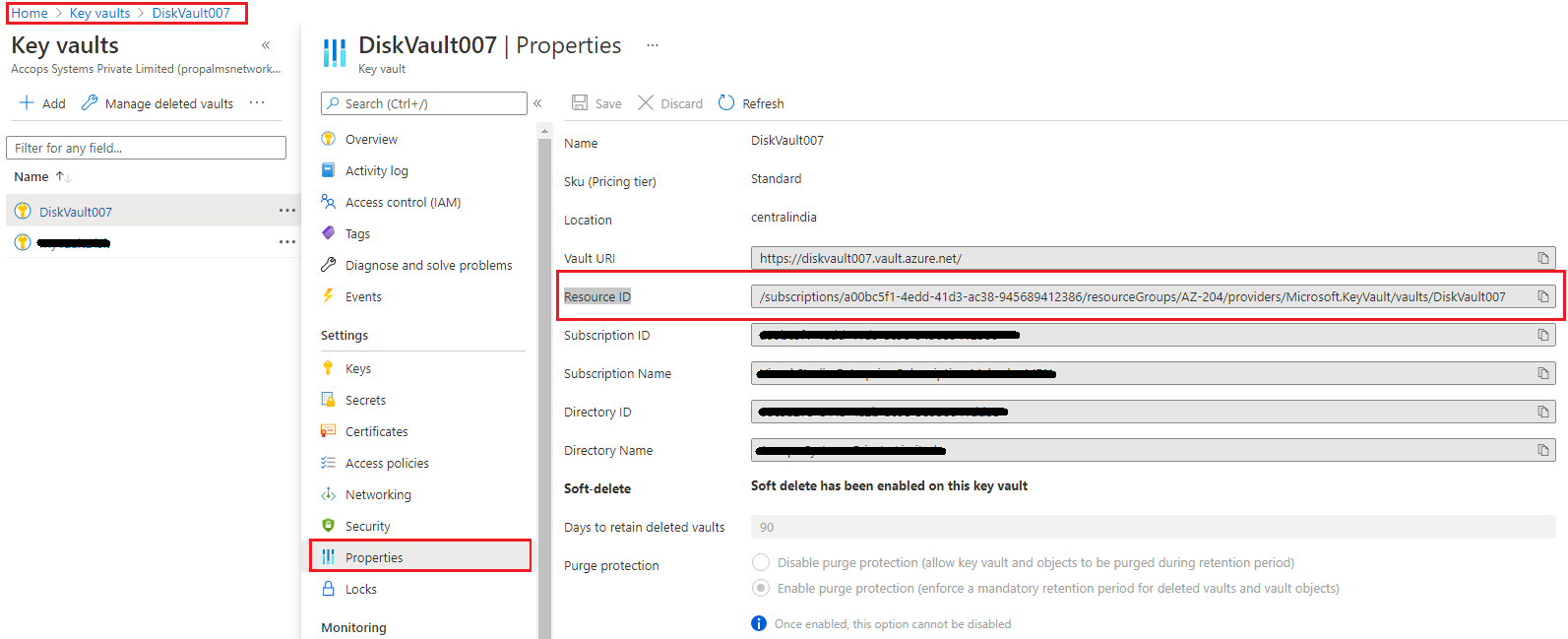The image size is (1568, 639).
Task: Add a new key vault
Action: 42,103
